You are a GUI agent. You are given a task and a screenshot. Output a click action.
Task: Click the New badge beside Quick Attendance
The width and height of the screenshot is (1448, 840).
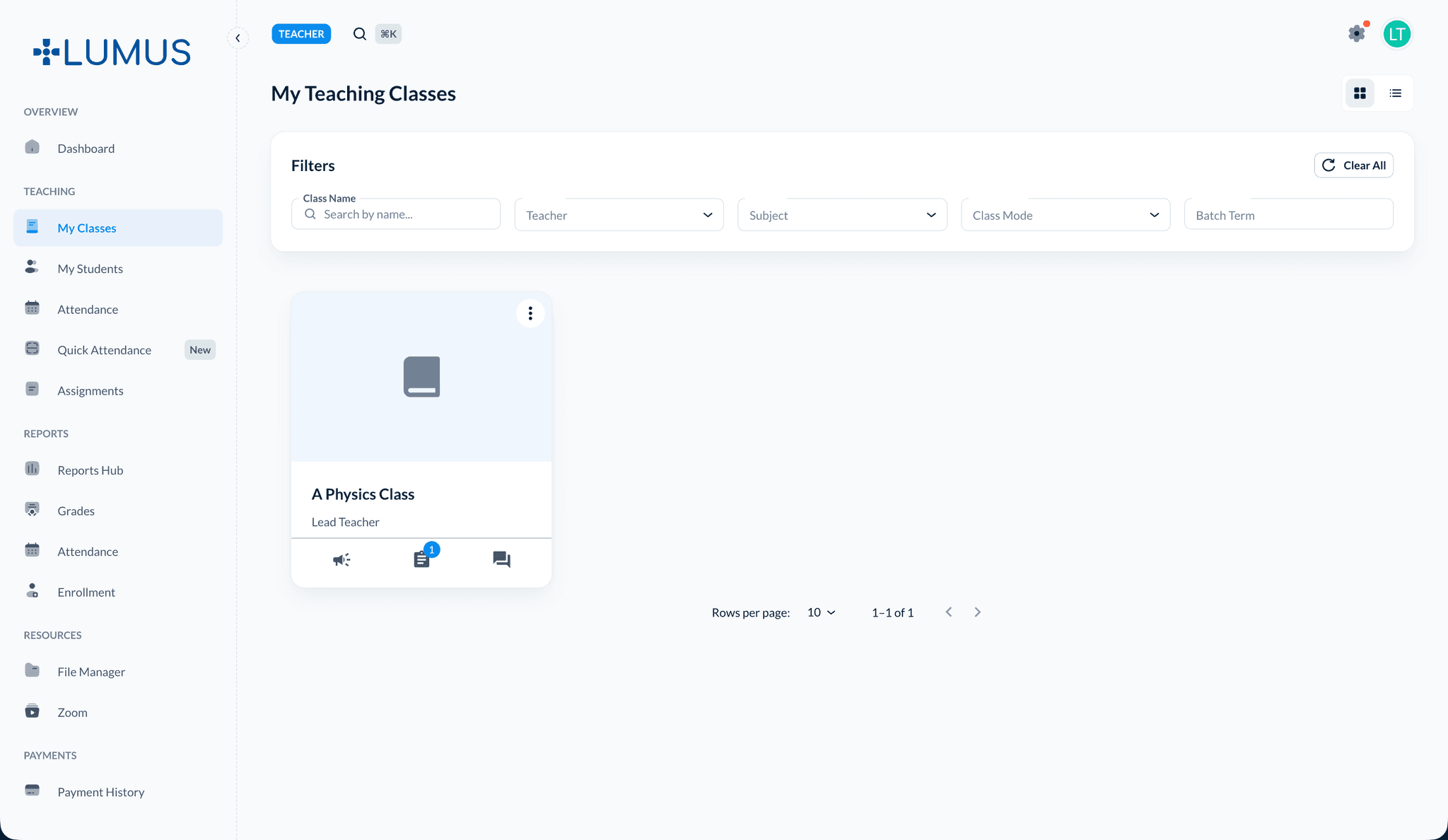tap(200, 350)
